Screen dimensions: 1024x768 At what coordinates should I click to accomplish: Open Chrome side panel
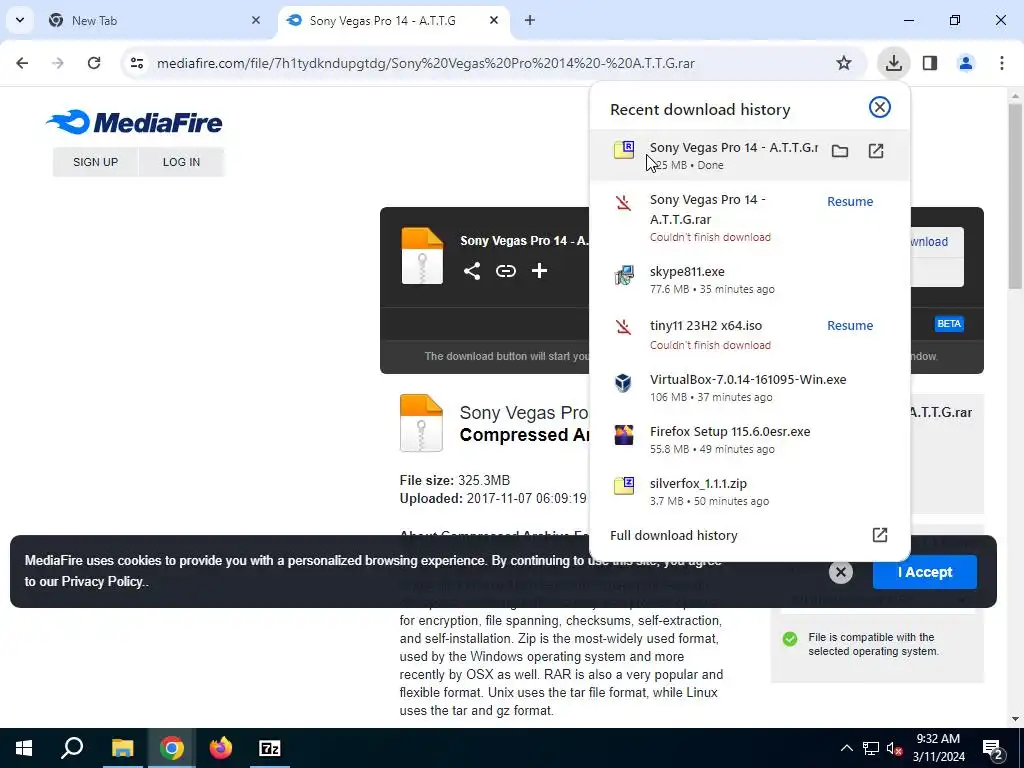tap(930, 63)
